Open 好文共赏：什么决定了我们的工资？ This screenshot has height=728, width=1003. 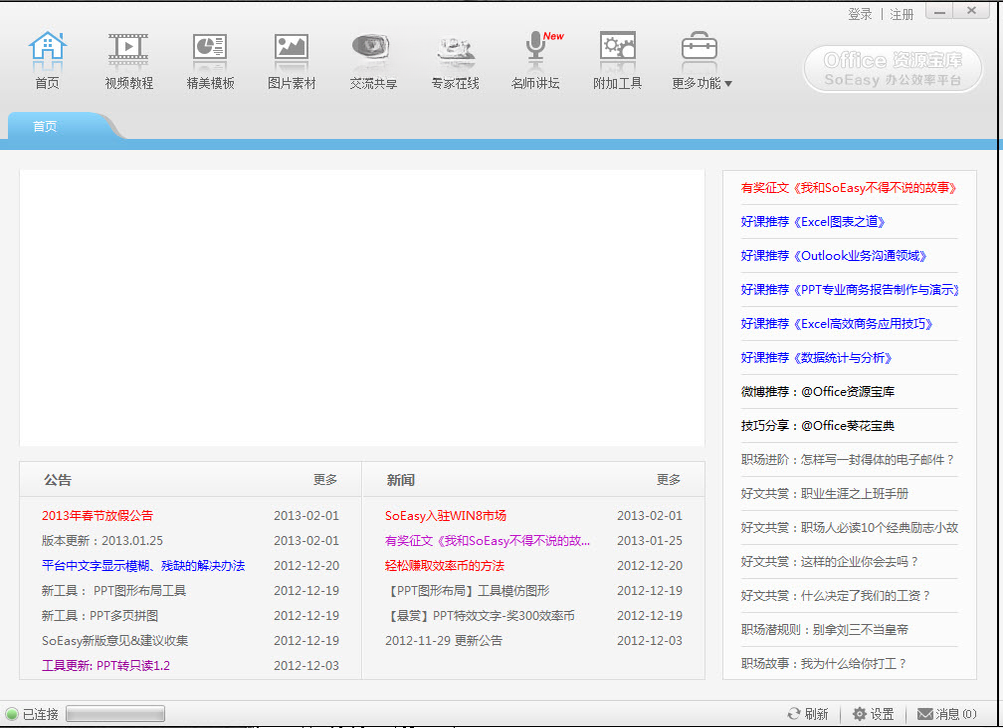836,594
